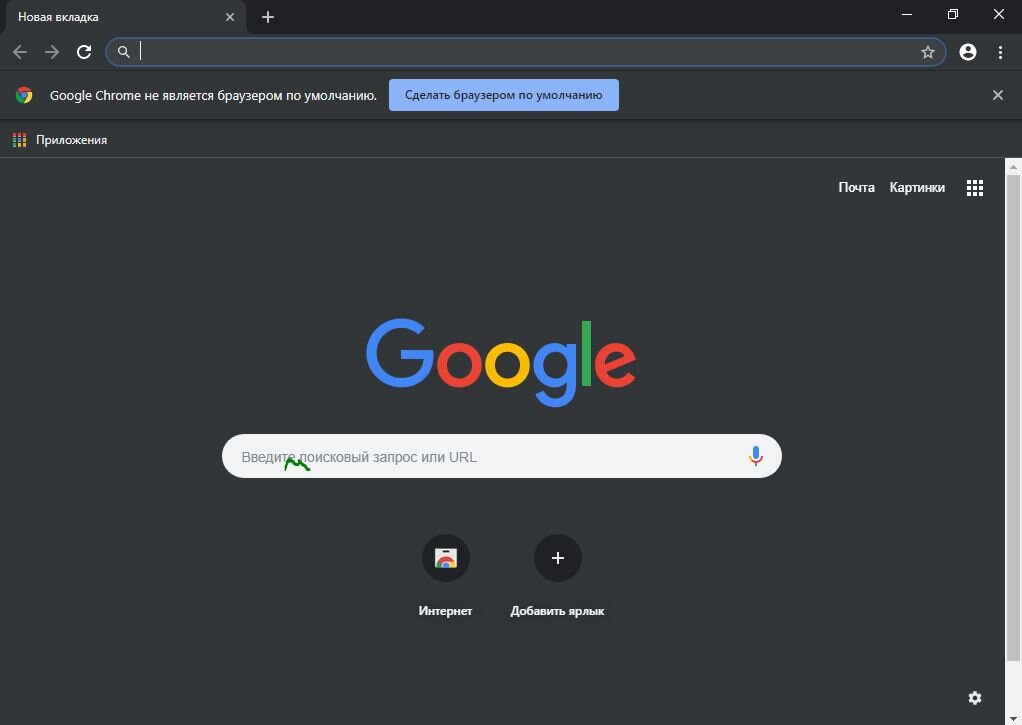Minimize the Chrome window
This screenshot has height=725, width=1022.
coord(907,14)
